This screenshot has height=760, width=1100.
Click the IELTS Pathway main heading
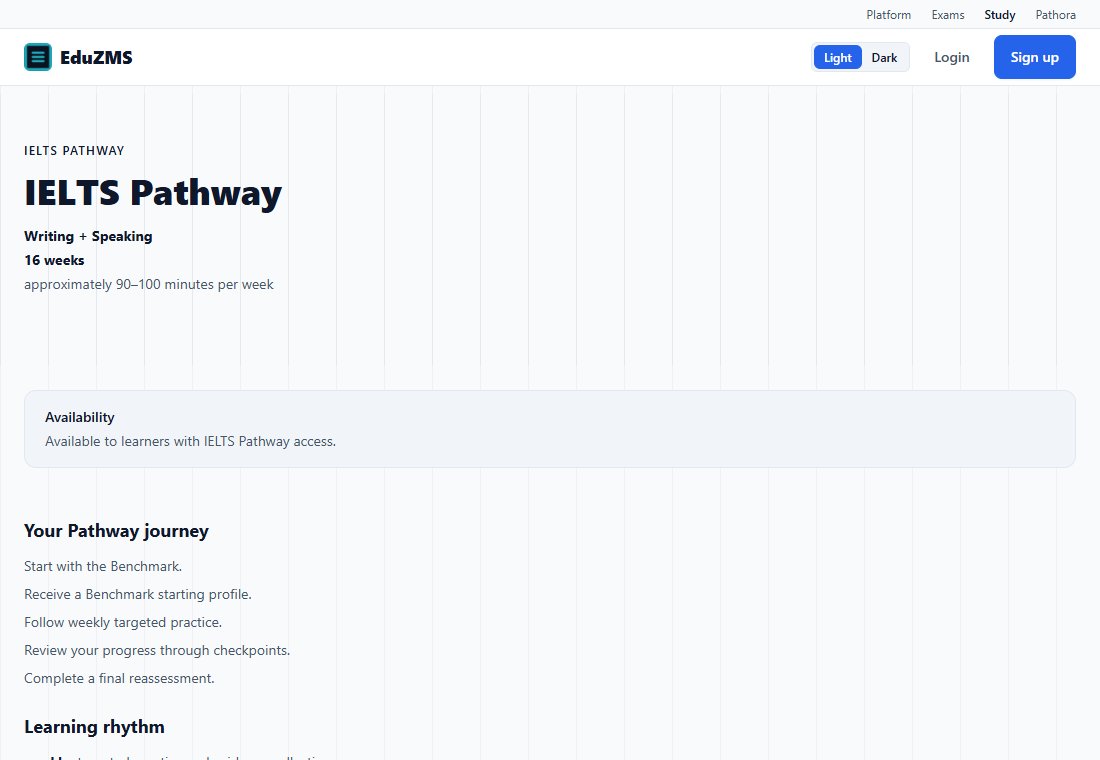click(x=153, y=192)
